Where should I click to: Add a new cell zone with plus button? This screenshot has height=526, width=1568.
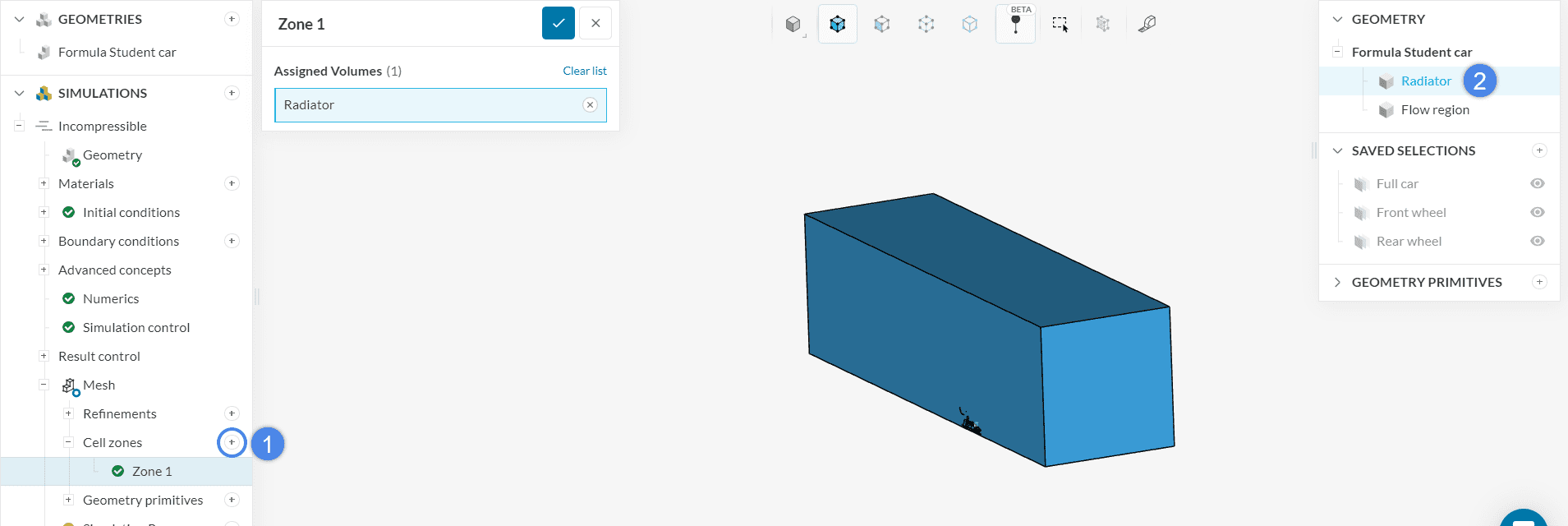(232, 442)
